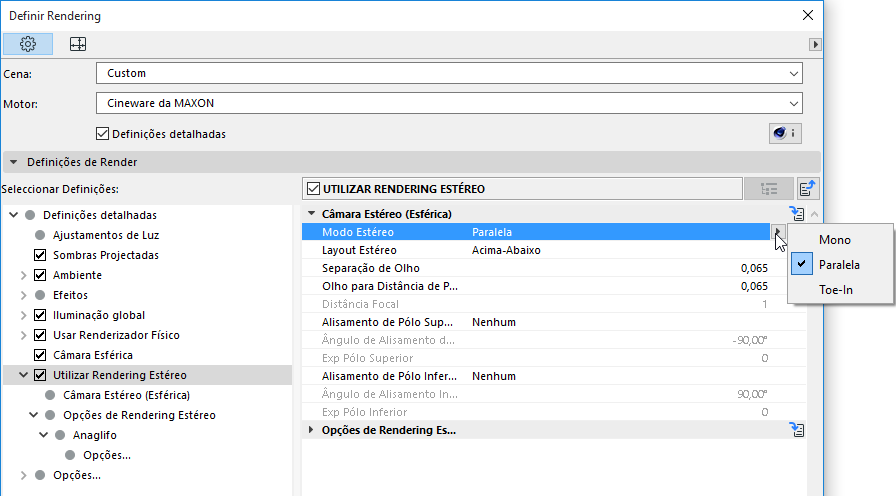Toggle the Câmara Esférica checkbox
Viewport: 896px width, 496px height.
point(40,355)
